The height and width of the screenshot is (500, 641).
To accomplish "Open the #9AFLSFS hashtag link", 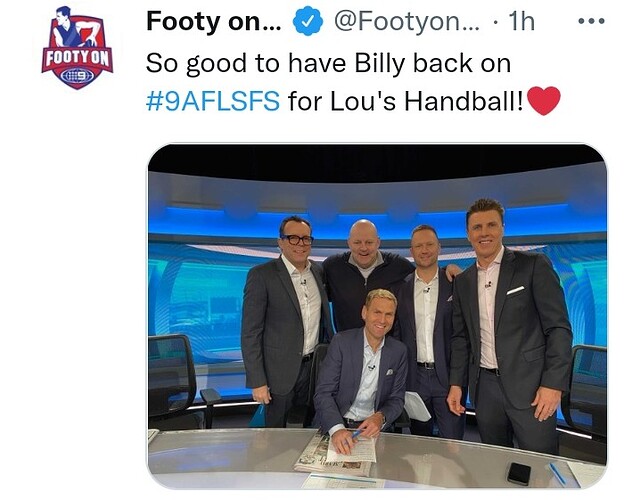I will 213,101.
